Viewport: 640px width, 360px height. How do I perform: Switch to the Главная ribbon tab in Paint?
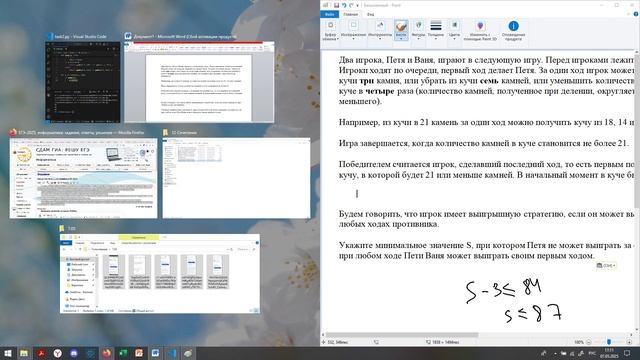[351, 14]
